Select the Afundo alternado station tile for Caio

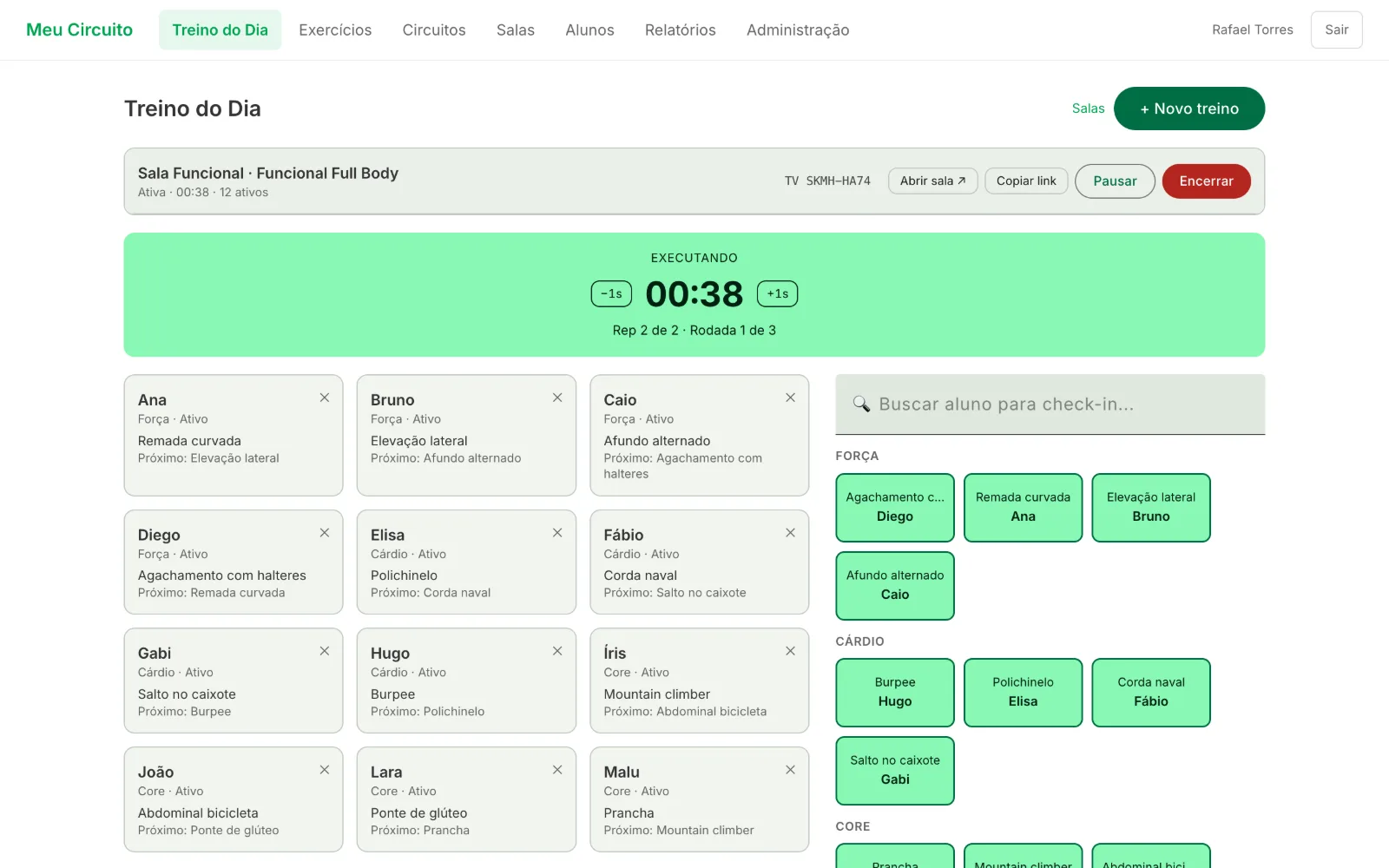click(895, 586)
